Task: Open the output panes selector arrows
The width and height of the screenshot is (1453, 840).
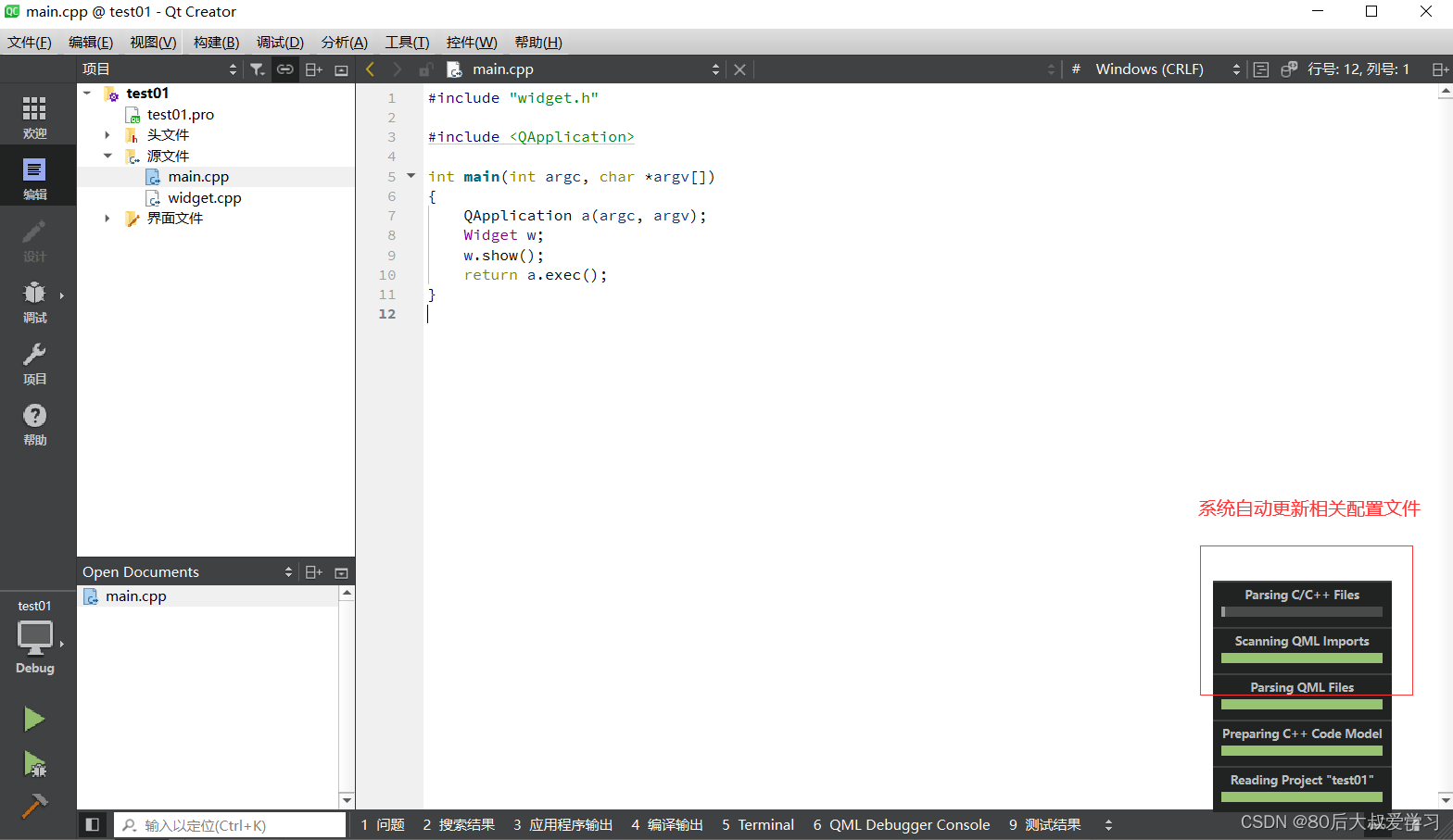Action: click(x=1108, y=825)
